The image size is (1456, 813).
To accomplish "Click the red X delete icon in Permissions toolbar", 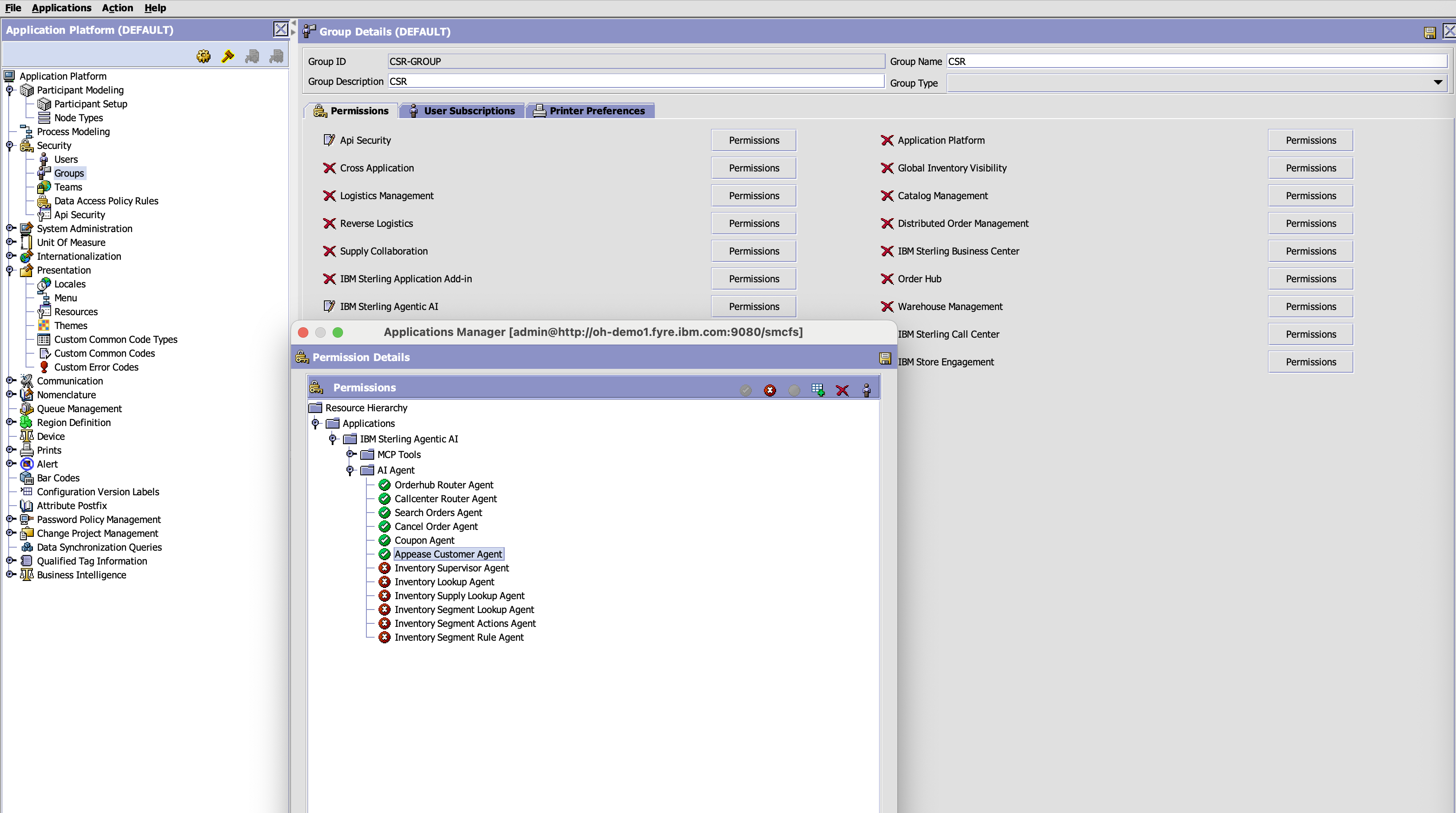I will tap(842, 390).
